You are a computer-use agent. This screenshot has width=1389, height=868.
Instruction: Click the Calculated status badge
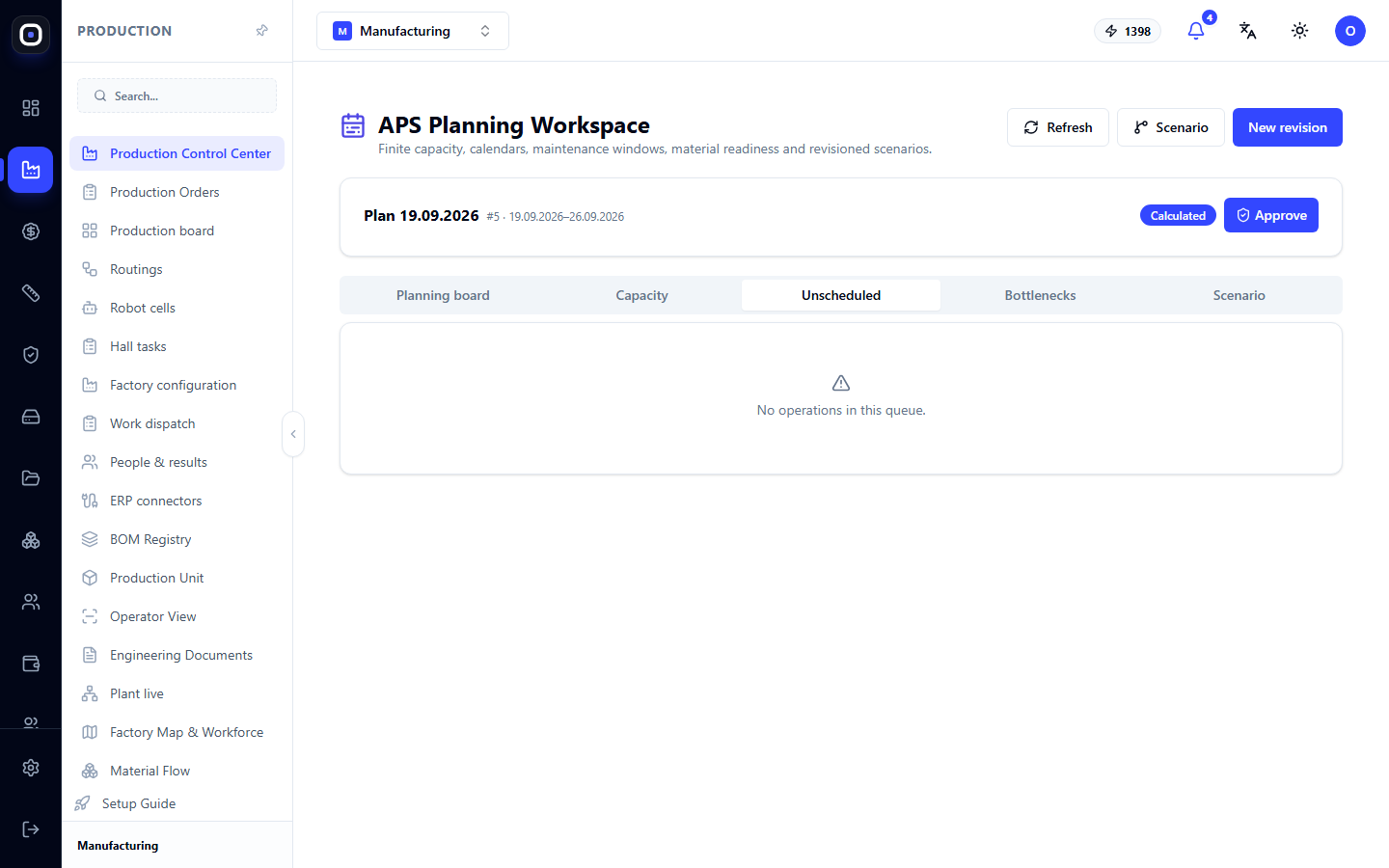coord(1178,215)
